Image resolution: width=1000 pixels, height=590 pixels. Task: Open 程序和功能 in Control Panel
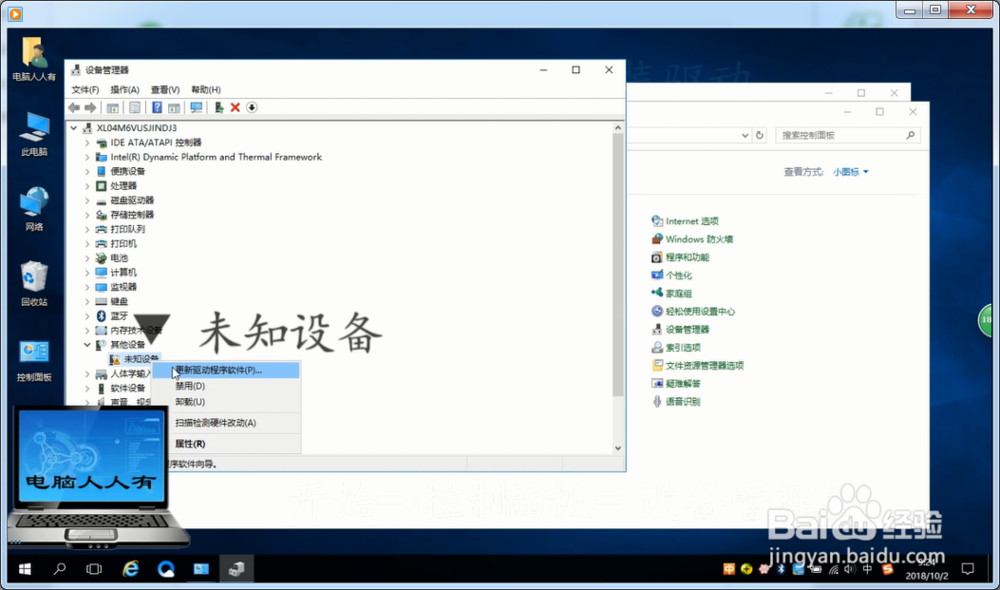pos(687,257)
